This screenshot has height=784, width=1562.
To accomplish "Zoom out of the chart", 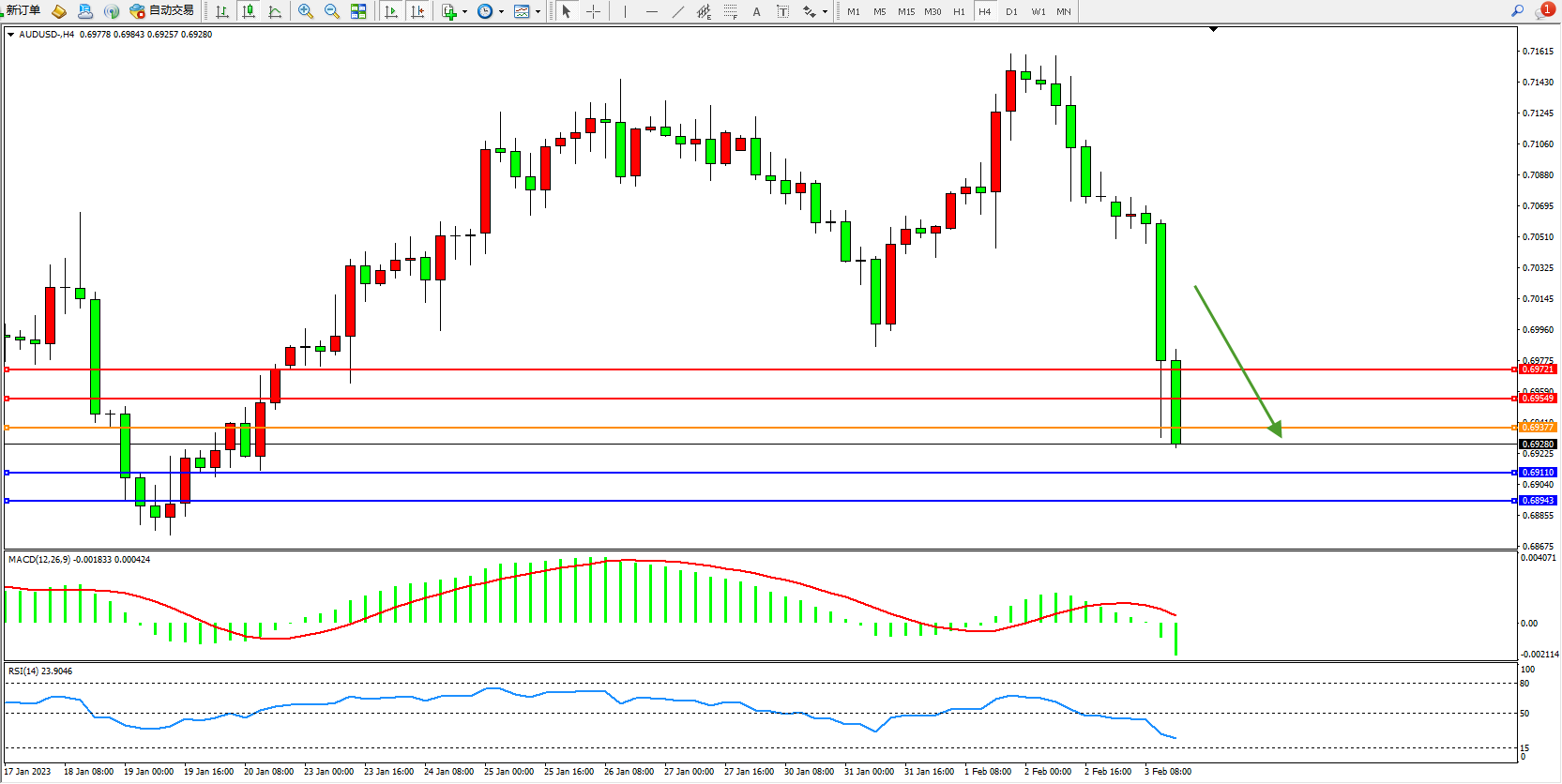I will (331, 11).
